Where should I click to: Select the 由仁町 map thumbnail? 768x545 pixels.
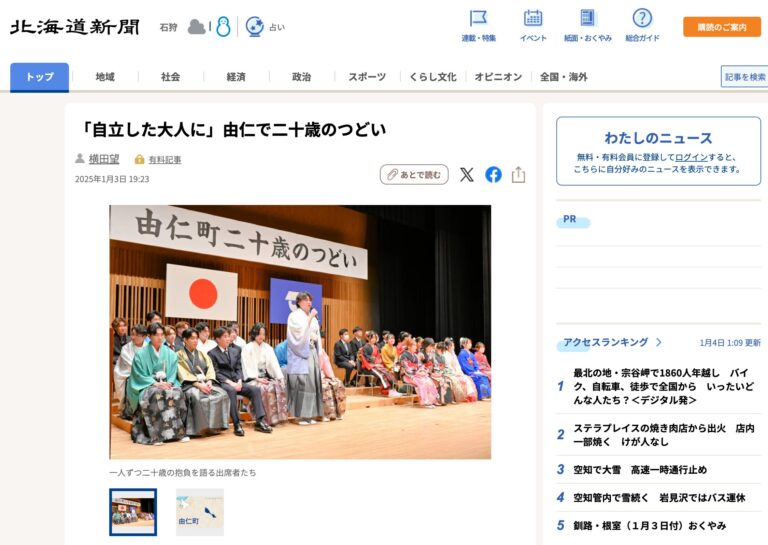[x=199, y=512]
